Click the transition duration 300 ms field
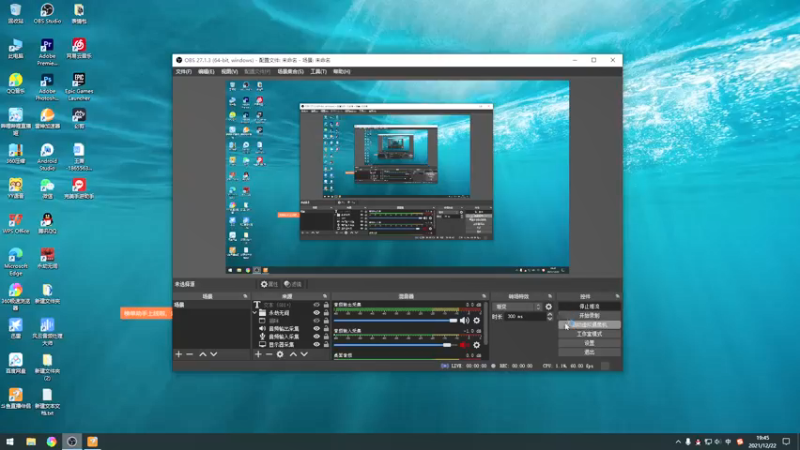800x450 pixels. pos(526,317)
